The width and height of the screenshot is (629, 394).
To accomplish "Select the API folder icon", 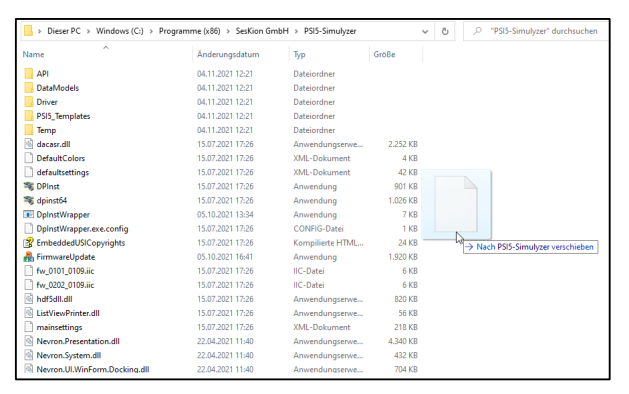I will (x=28, y=74).
